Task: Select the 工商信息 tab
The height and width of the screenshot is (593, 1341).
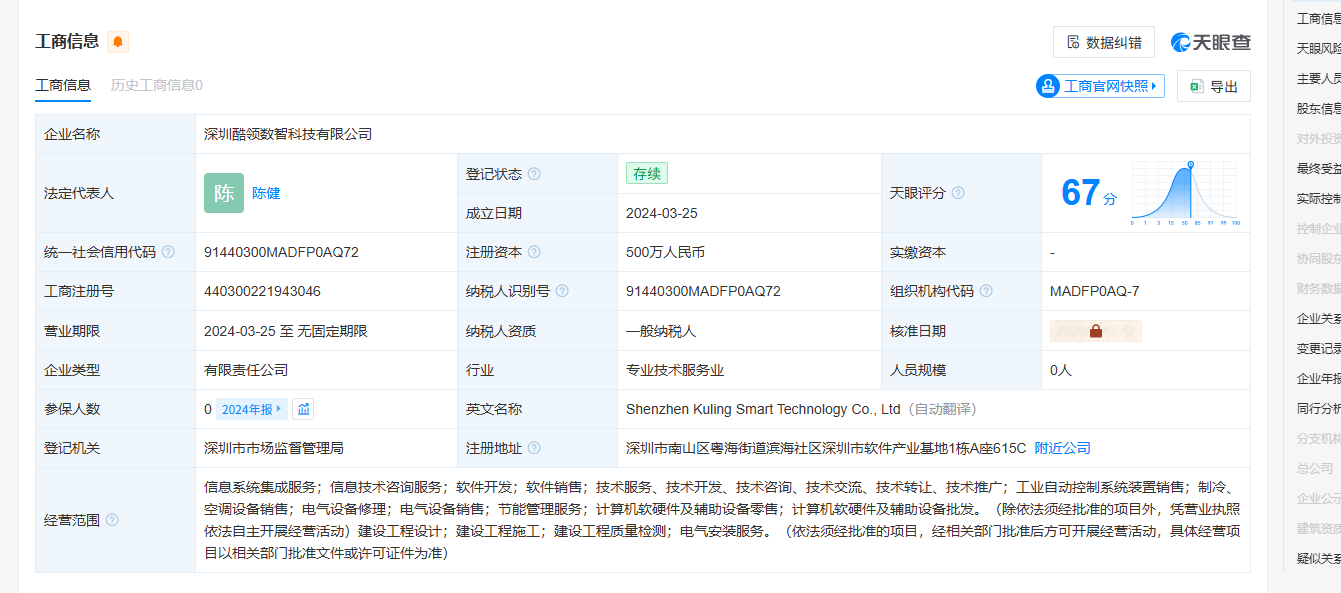Action: [x=63, y=85]
